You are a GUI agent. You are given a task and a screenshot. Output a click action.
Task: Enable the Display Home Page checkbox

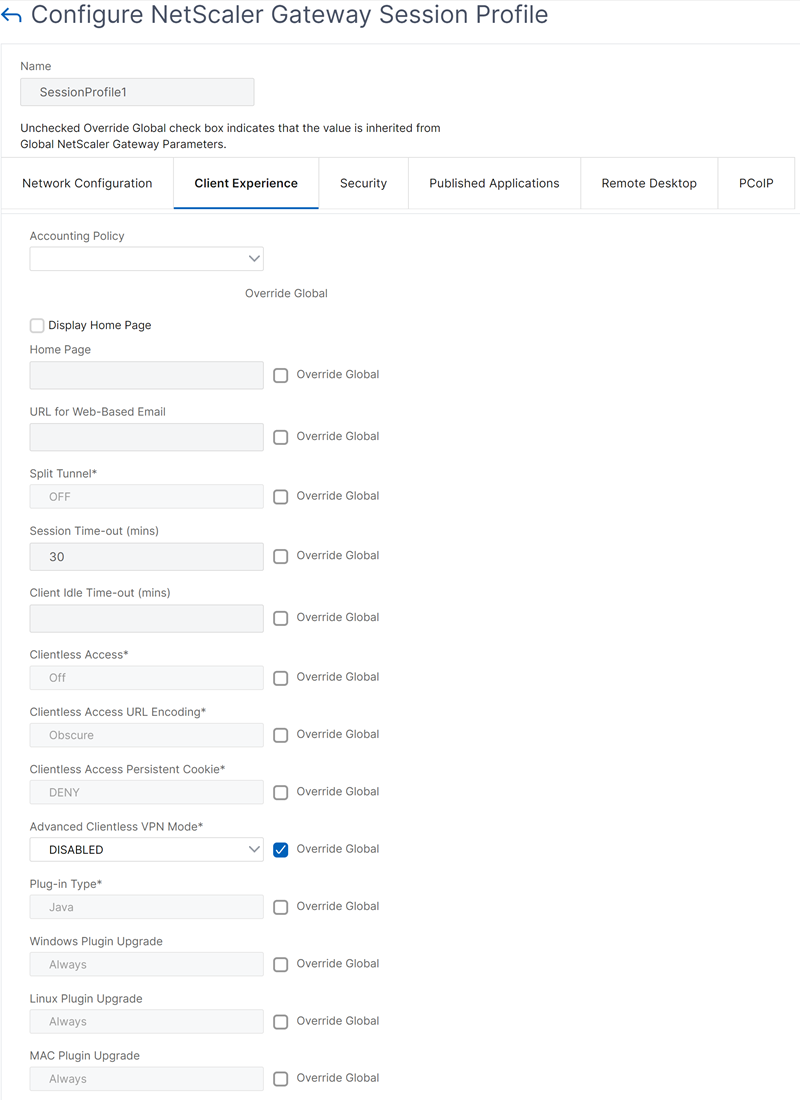[x=37, y=326]
